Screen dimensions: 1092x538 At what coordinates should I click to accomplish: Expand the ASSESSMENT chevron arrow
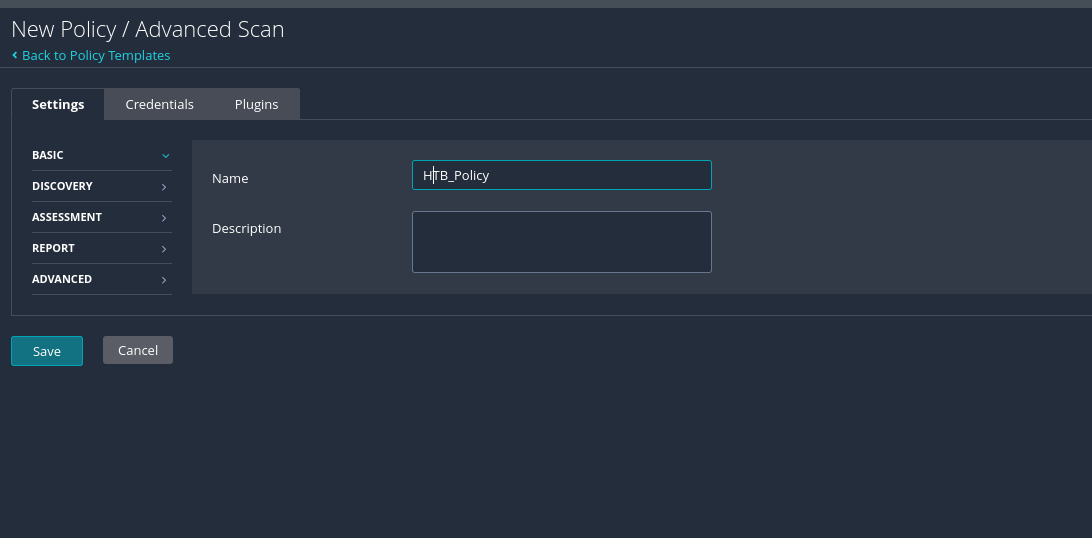pyautogui.click(x=164, y=218)
